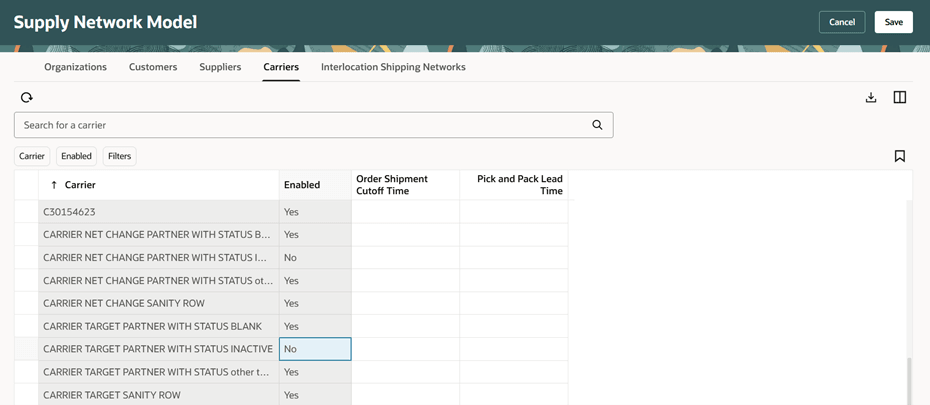Click the Enabled column header

click(302, 185)
